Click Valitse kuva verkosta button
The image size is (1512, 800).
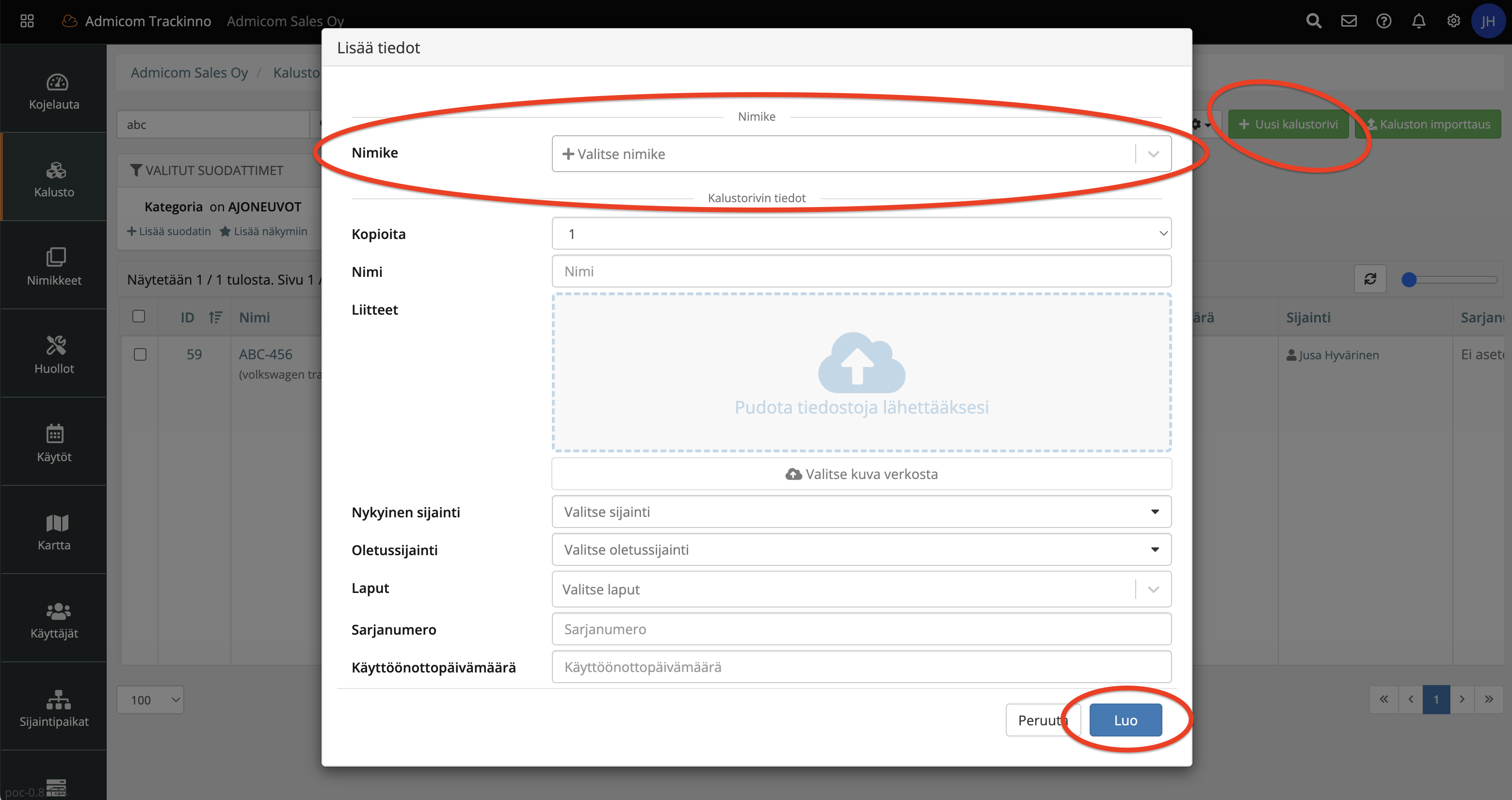click(861, 474)
